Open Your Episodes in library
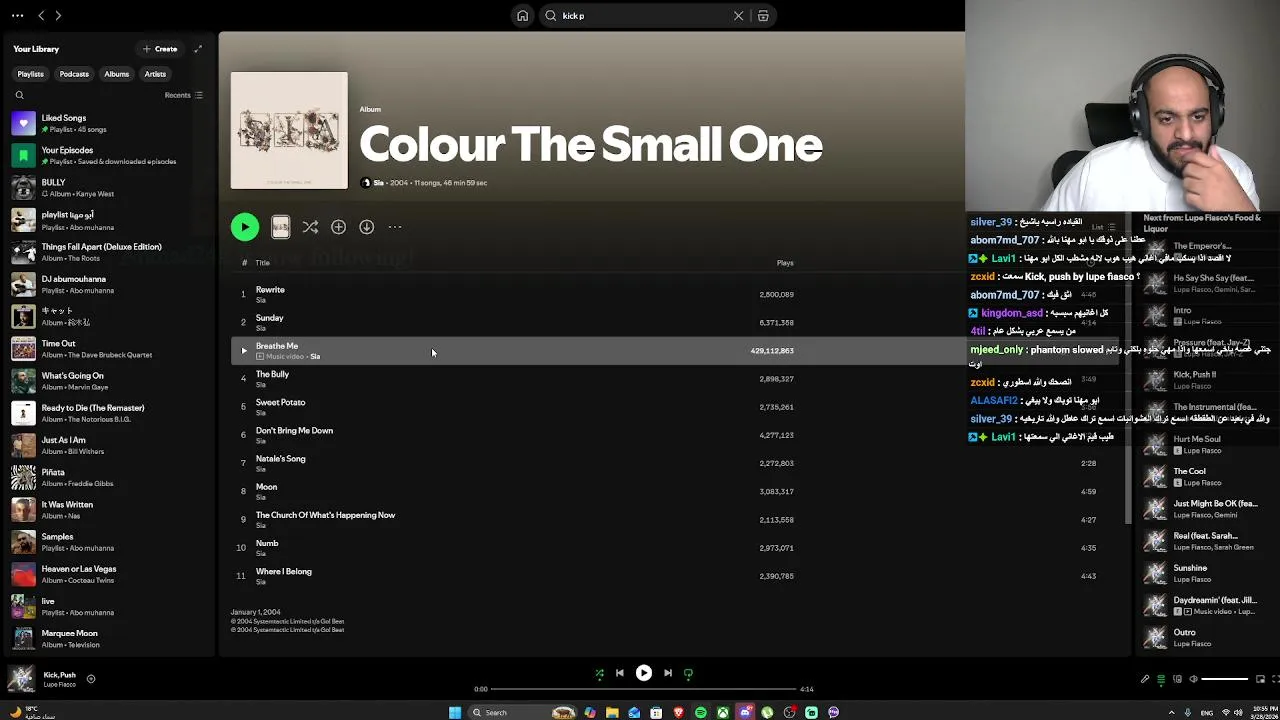The height and width of the screenshot is (720, 1280). 108,155
